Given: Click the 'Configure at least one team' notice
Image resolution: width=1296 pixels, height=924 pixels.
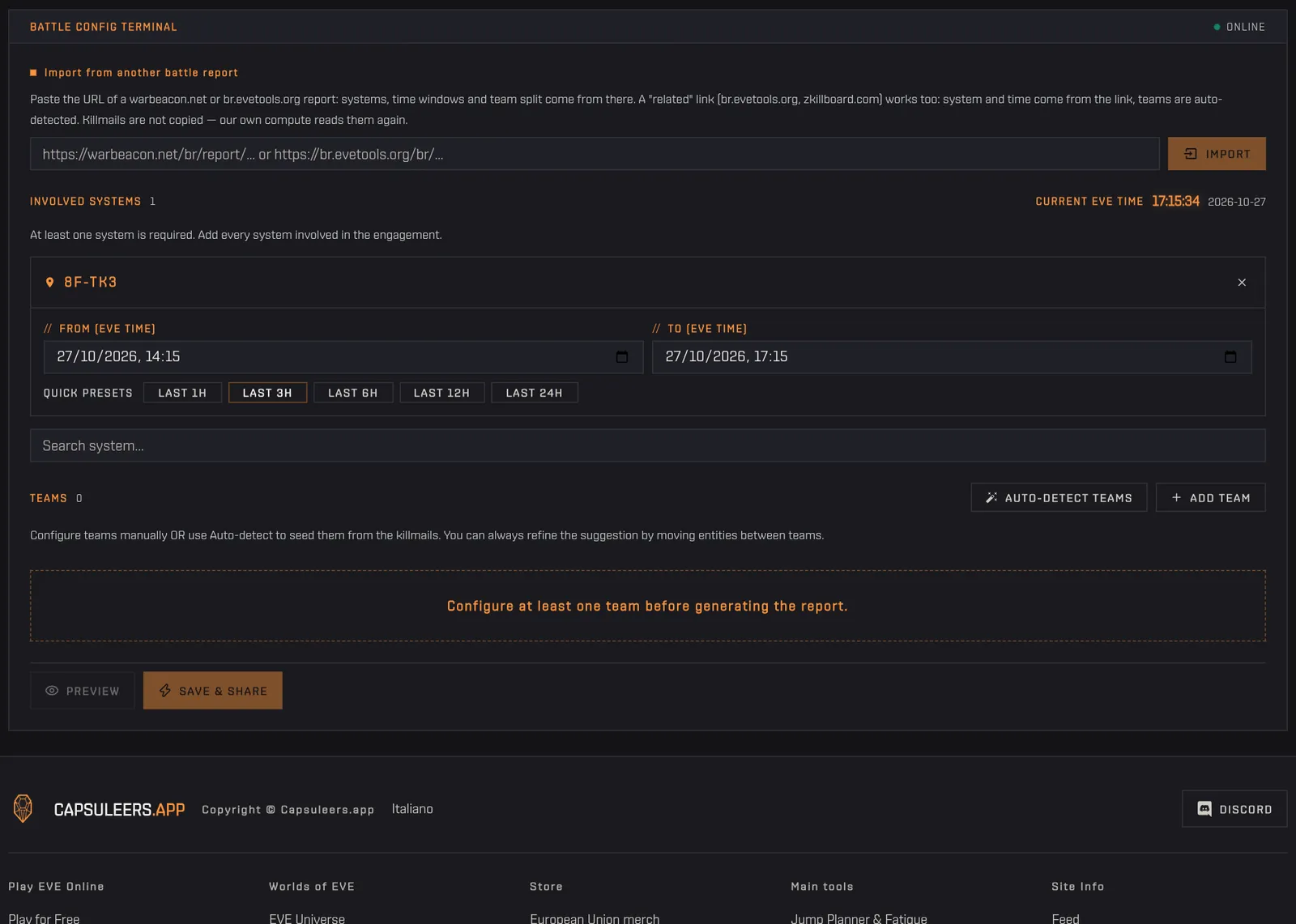Looking at the screenshot, I should click(647, 606).
